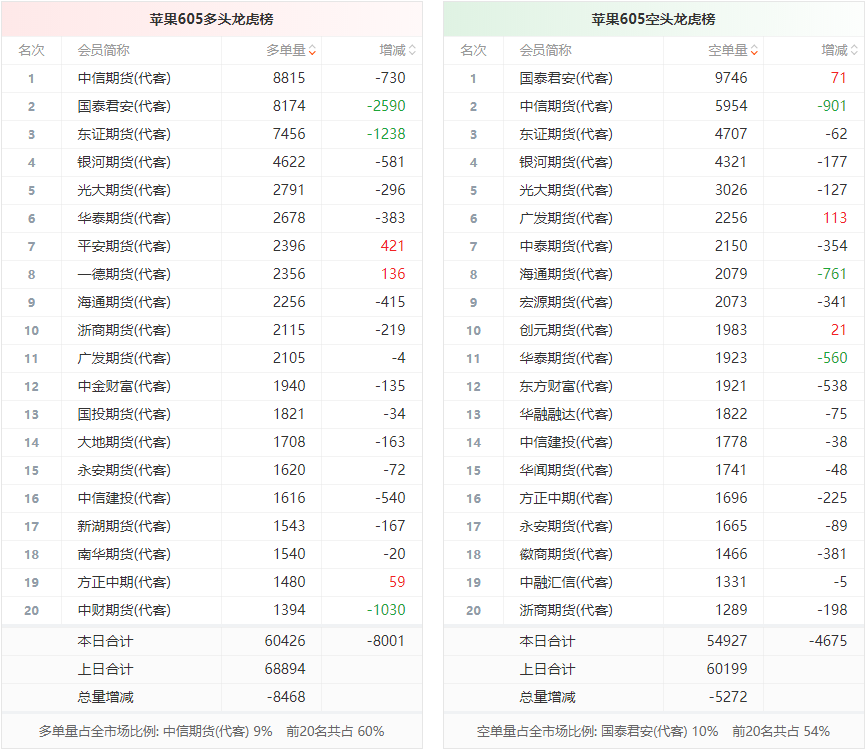Click the green change value -1238

[x=386, y=134]
